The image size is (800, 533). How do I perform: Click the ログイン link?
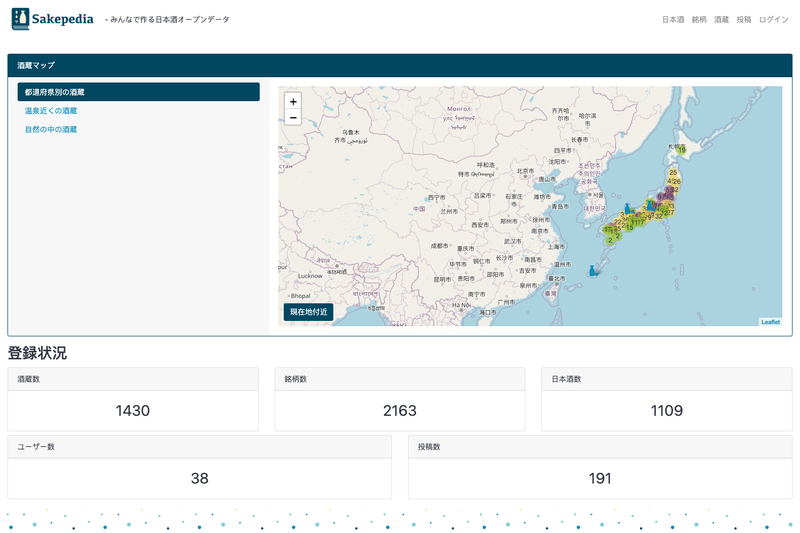pos(773,19)
